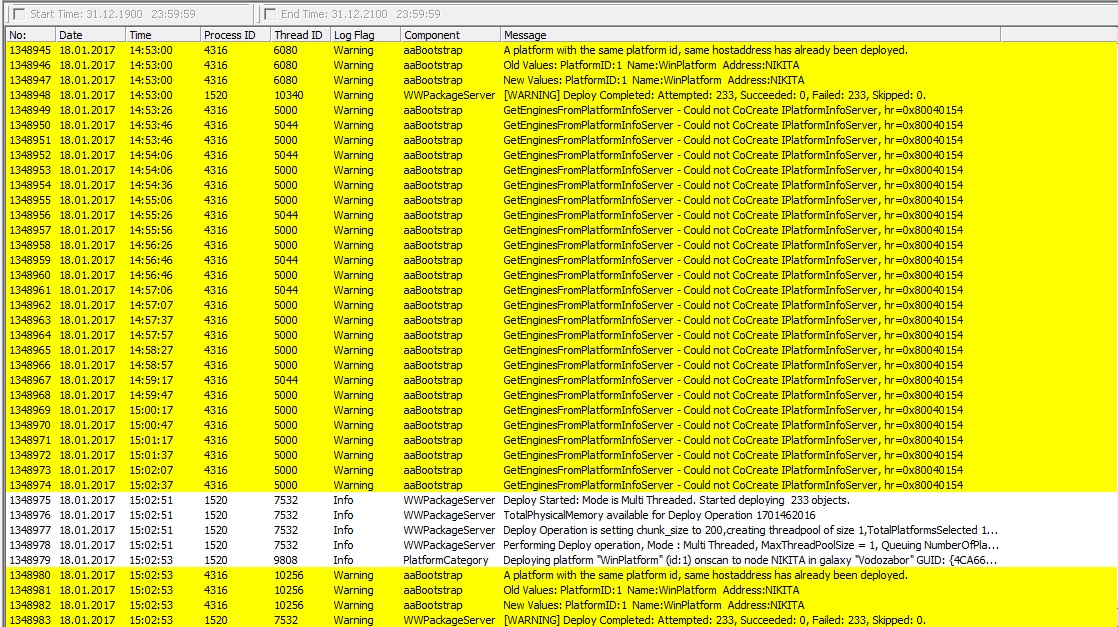The image size is (1118, 627).
Task: Sort log by Date column header
Action: (x=88, y=35)
